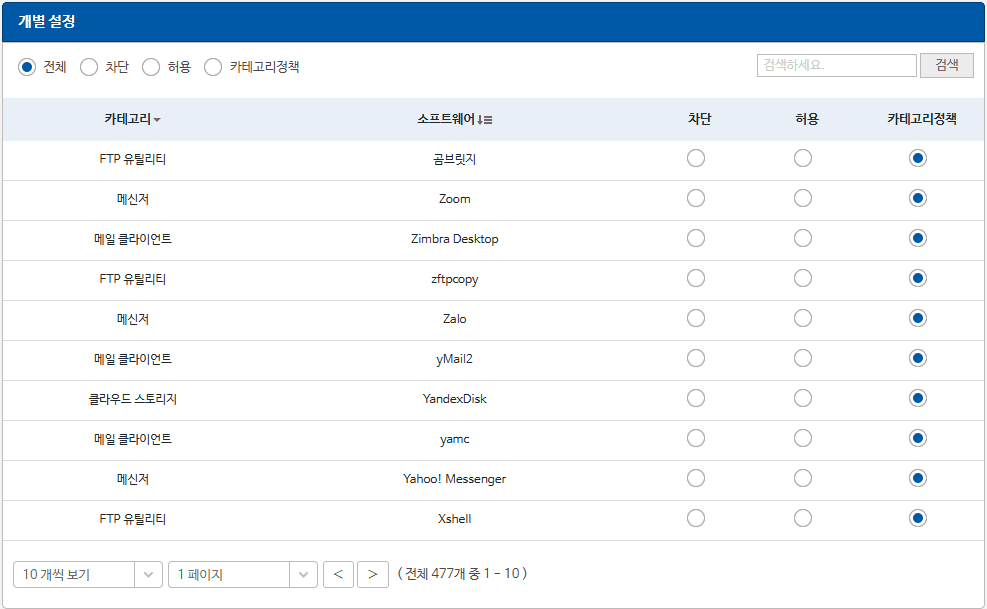987x609 pixels.
Task: Allow YandexDisk with 허용 radio
Action: (x=803, y=398)
